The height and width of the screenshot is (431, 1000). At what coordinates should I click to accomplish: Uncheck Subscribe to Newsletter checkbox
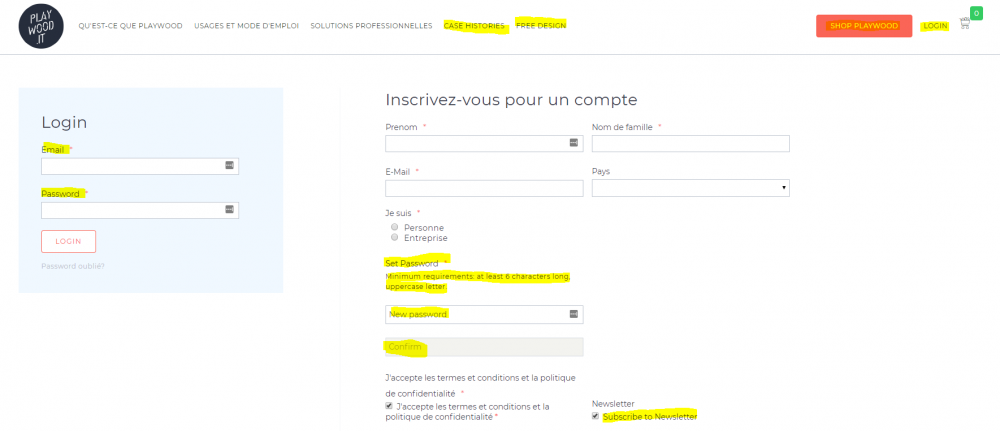click(x=596, y=416)
